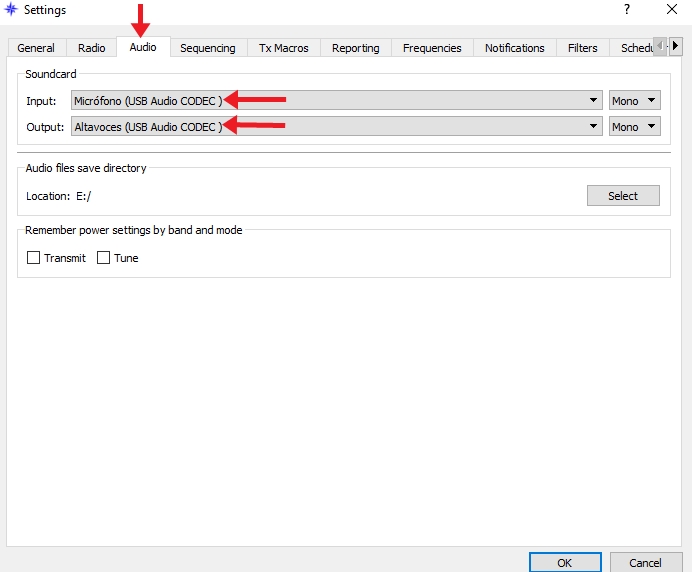Switch to the General tab
The width and height of the screenshot is (692, 572).
(36, 48)
